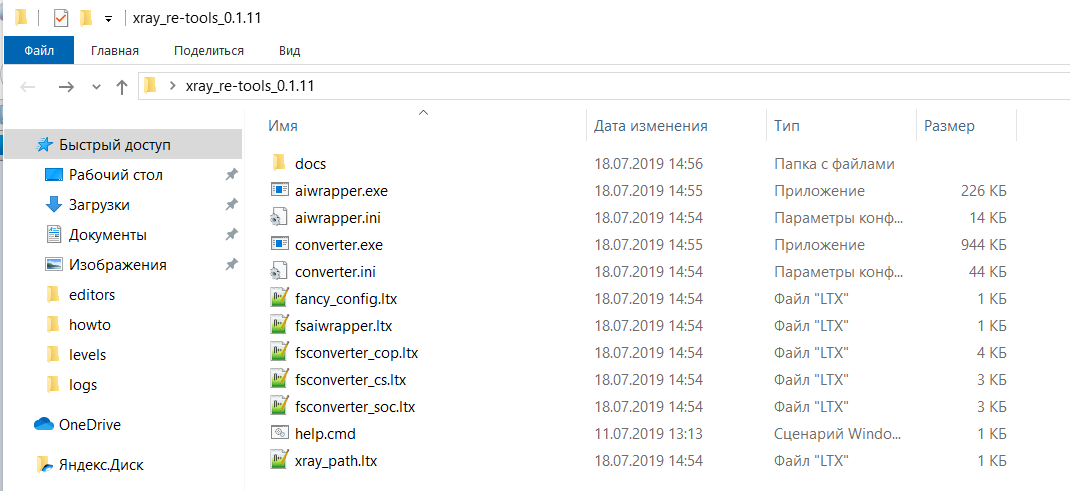Unpin Рабочий стол via its pin icon

click(x=231, y=175)
